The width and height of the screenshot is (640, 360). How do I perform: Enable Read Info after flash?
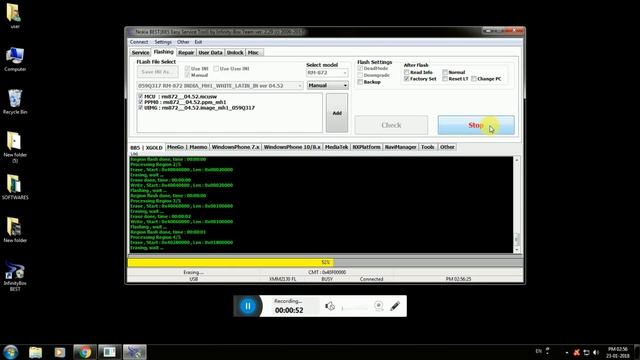[407, 72]
